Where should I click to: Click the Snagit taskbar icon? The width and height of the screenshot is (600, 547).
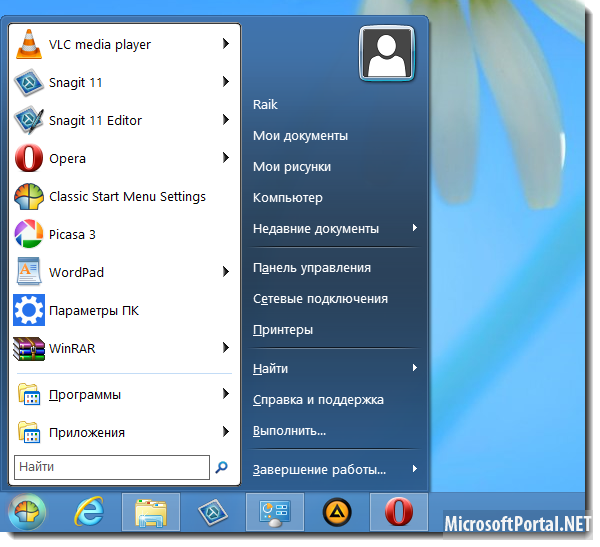click(x=213, y=512)
